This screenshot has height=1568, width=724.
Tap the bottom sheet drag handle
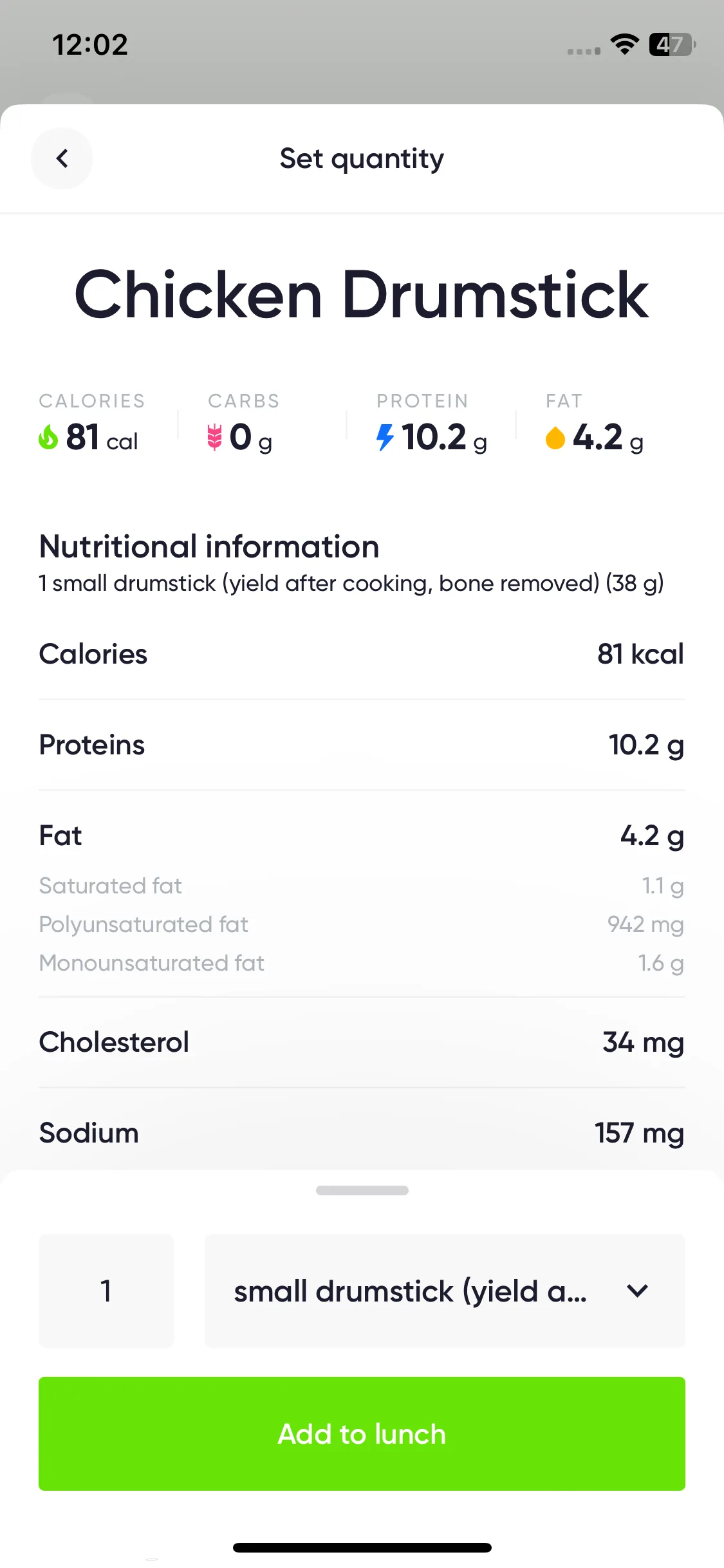[x=362, y=1191]
